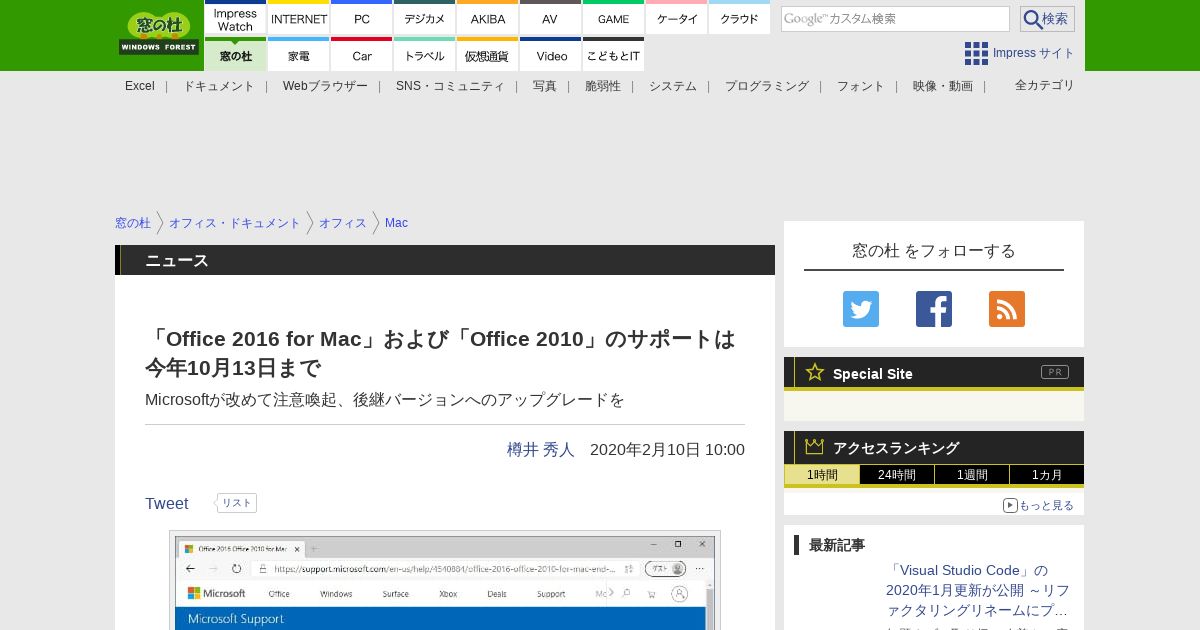
Task: Open the プログラミング category
Action: [x=767, y=86]
